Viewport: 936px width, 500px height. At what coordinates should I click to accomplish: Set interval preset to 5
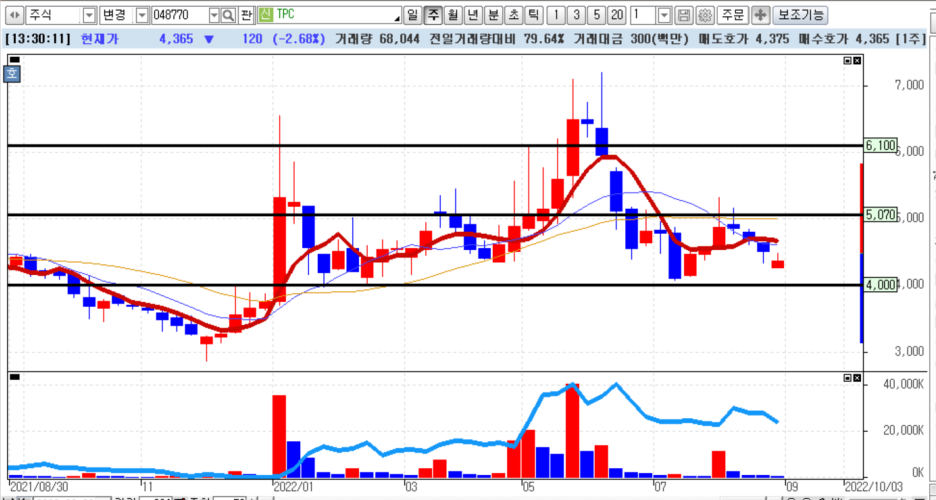click(x=596, y=15)
